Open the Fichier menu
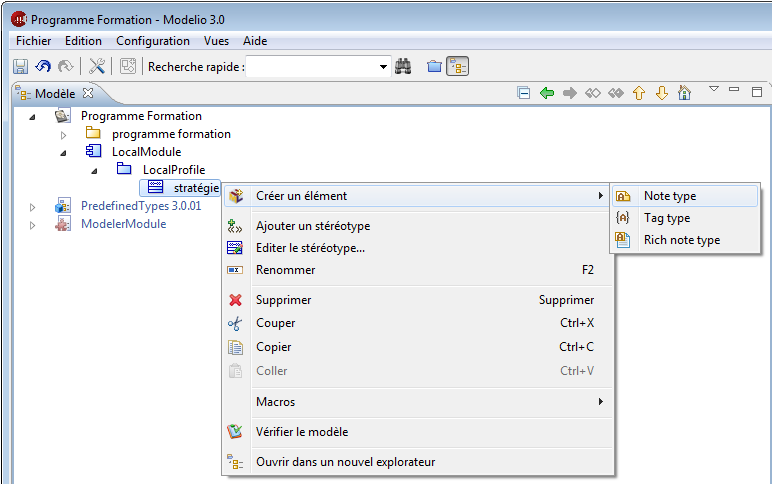This screenshot has height=484, width=772. click(x=33, y=41)
